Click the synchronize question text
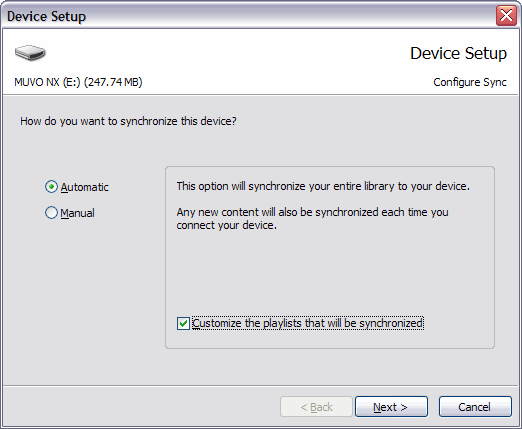The width and height of the screenshot is (522, 429). [x=128, y=121]
